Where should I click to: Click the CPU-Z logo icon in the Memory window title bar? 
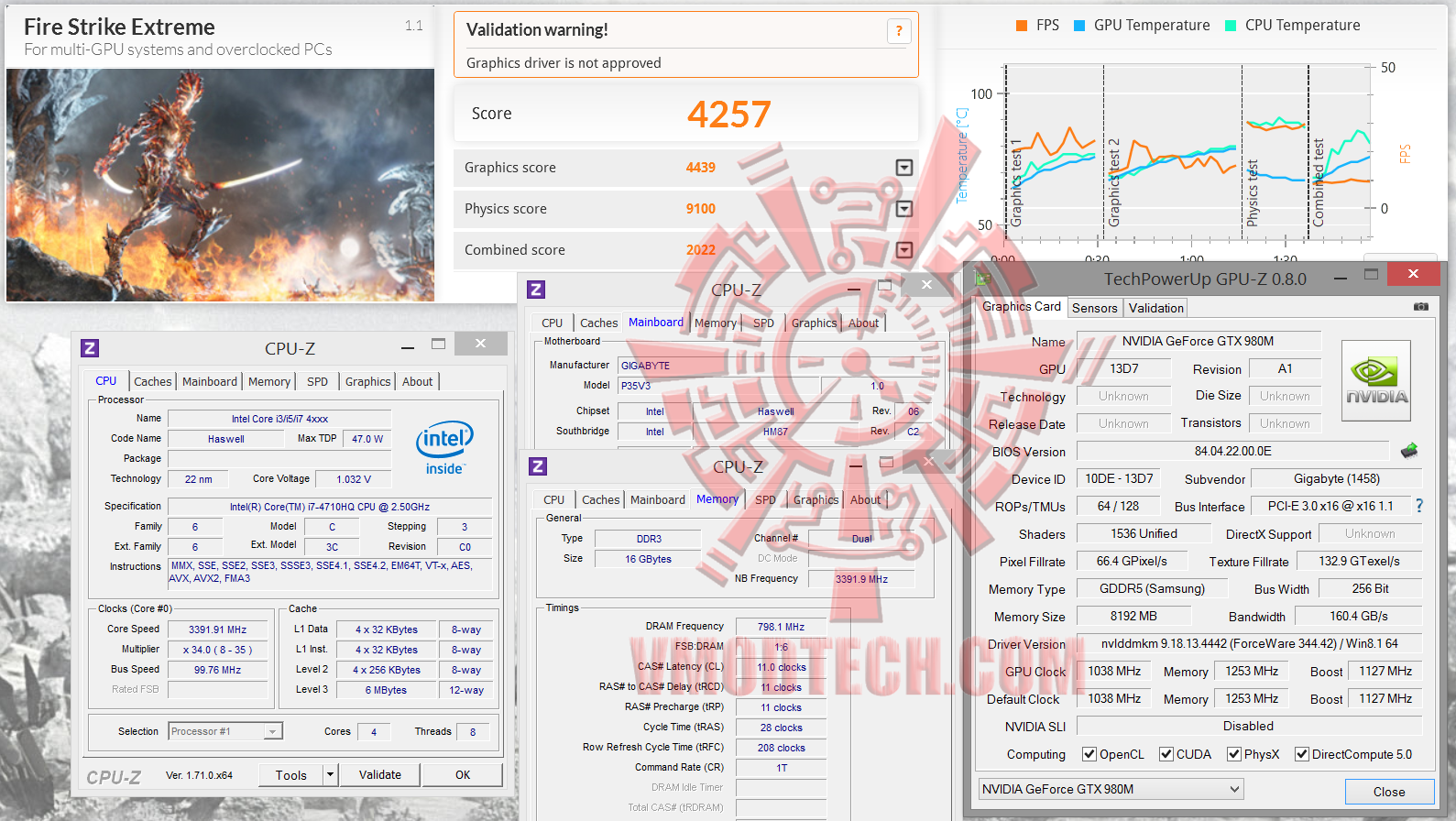point(539,466)
